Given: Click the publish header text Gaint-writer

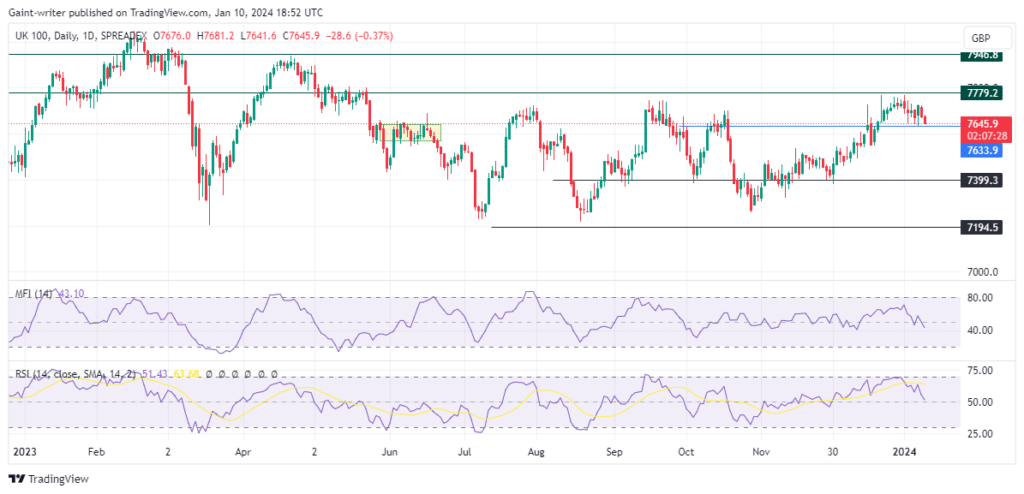Looking at the screenshot, I should [x=35, y=12].
